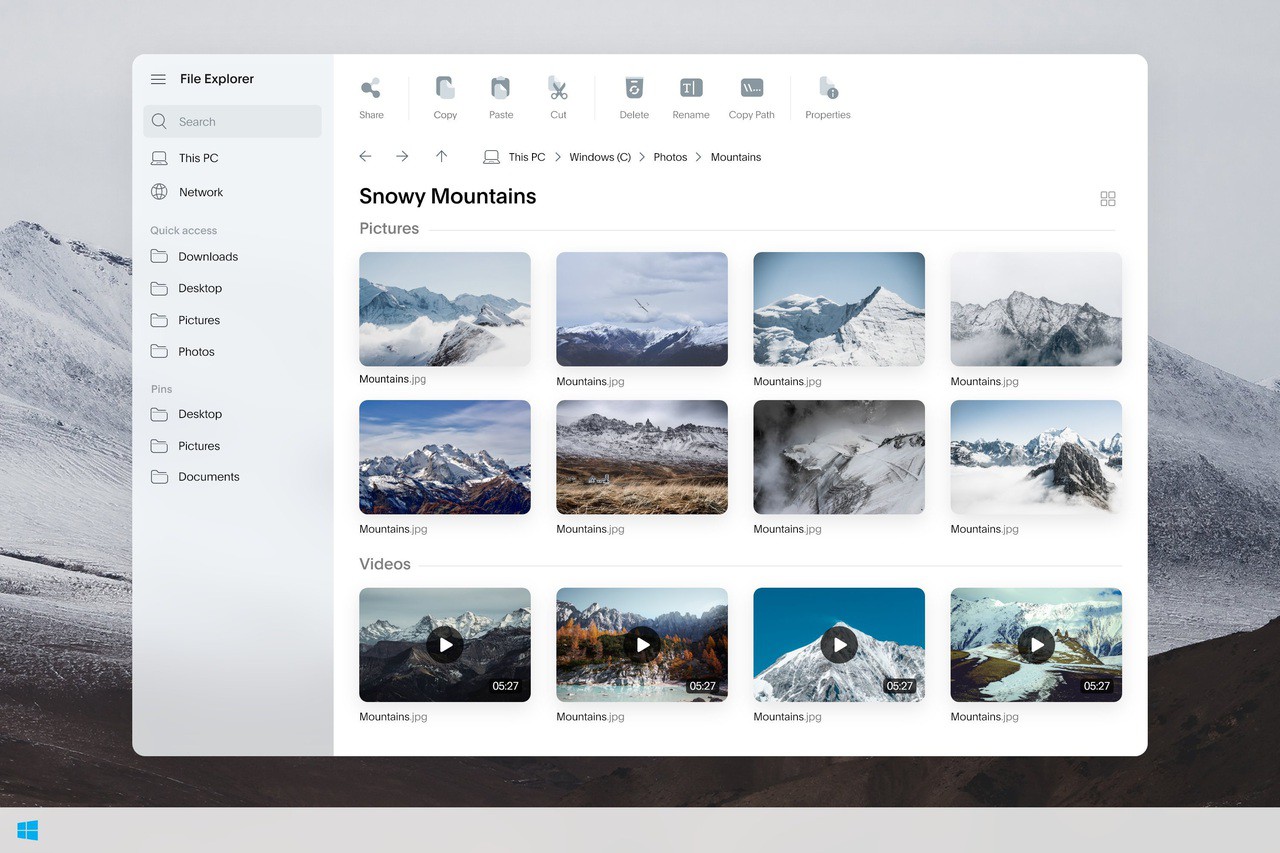This screenshot has height=853, width=1280.
Task: Click the Rename toolbar icon
Action: [x=691, y=89]
